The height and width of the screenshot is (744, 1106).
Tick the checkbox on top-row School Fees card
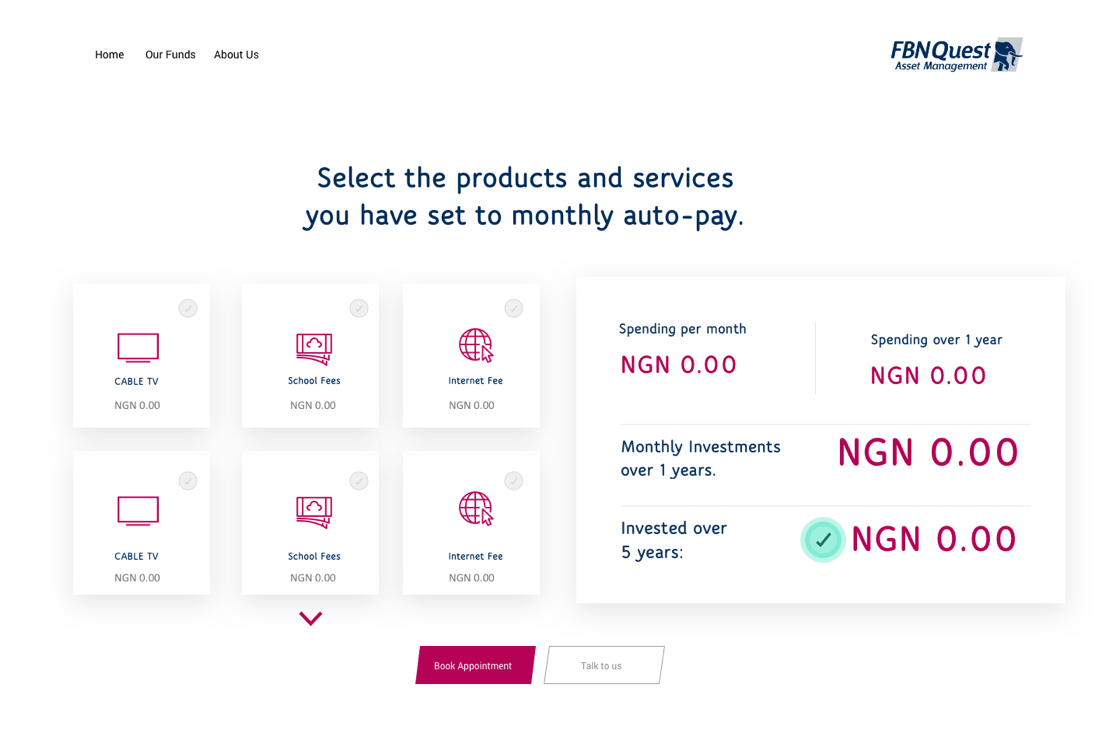click(x=359, y=308)
